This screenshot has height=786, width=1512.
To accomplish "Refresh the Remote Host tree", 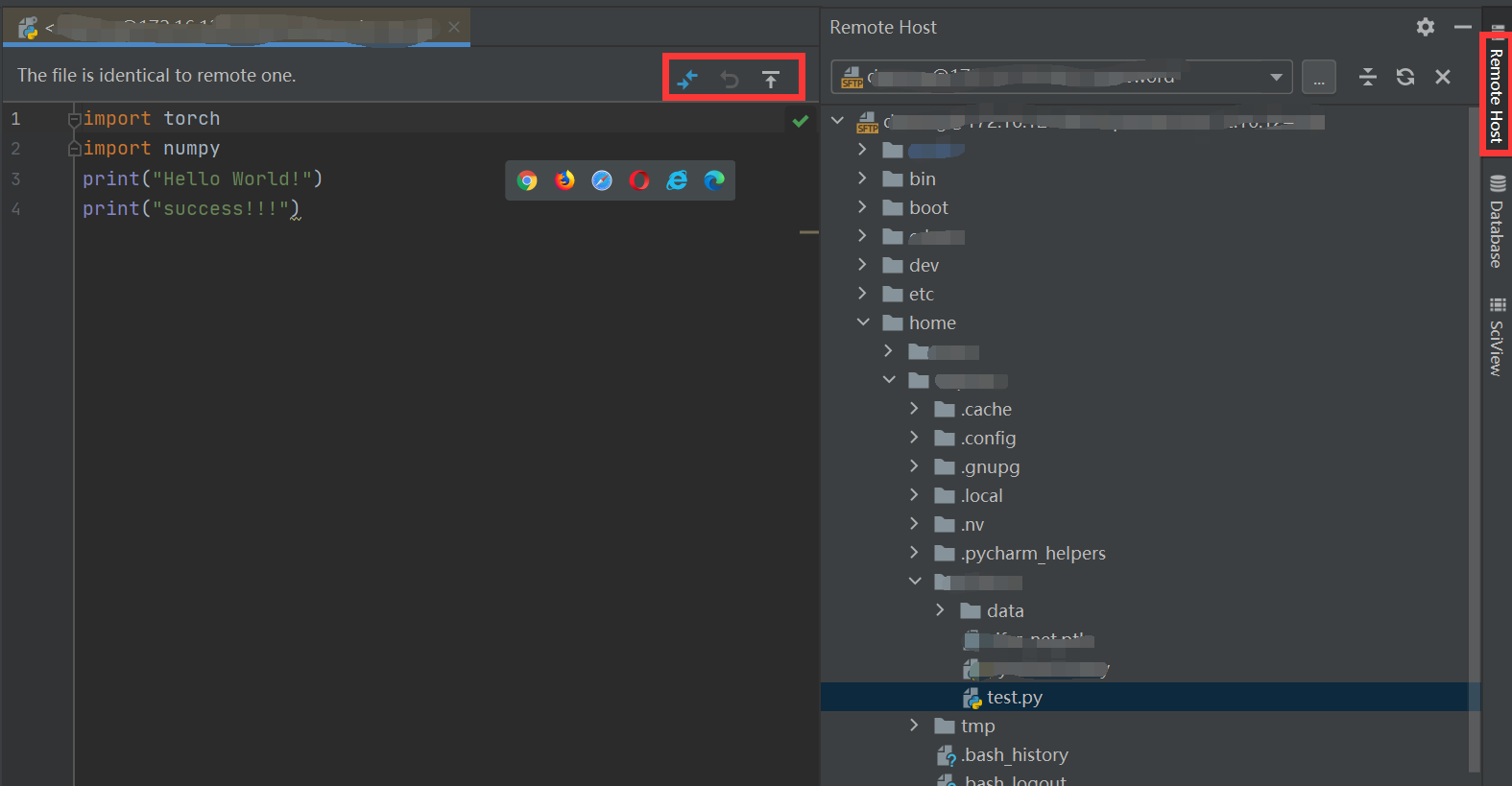I will coord(1405,77).
